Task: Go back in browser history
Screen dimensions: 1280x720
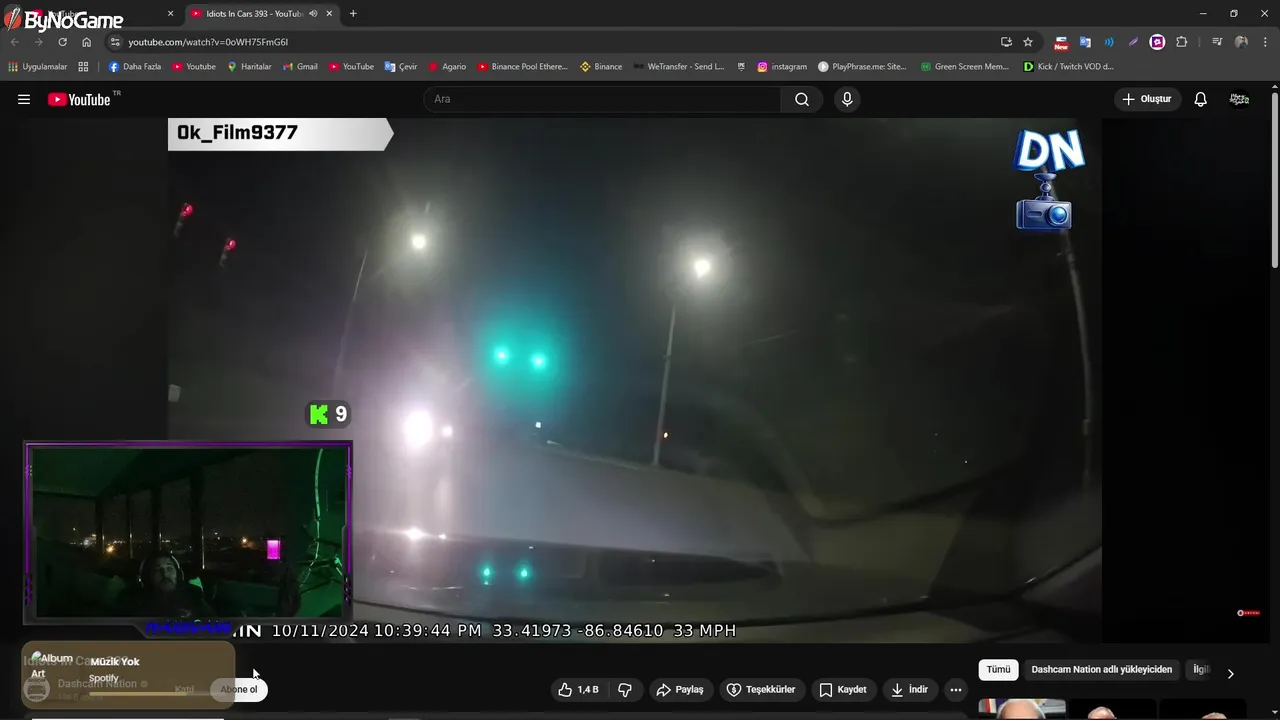Action: [15, 42]
